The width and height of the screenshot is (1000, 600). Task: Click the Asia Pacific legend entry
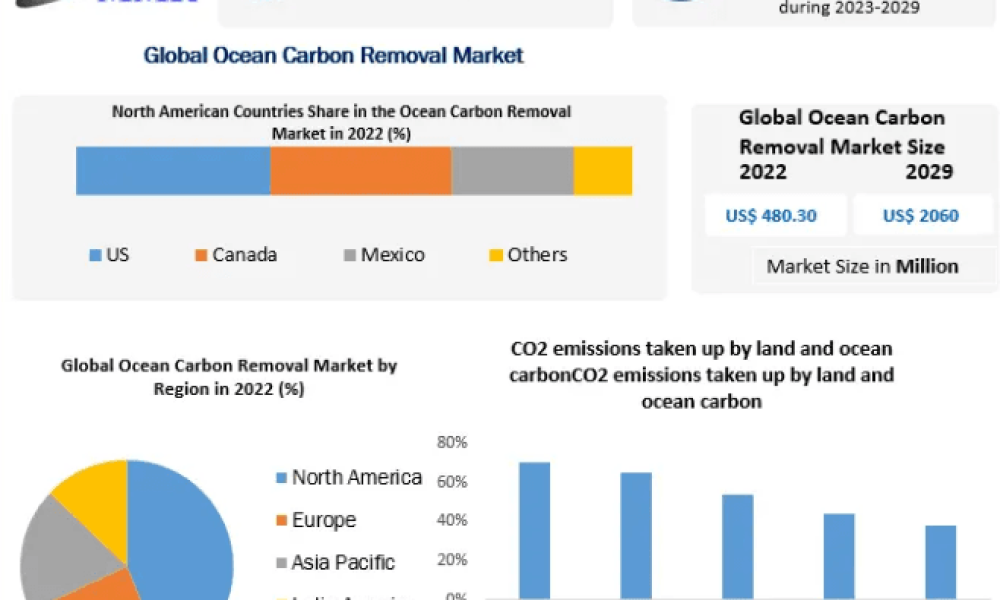point(335,562)
